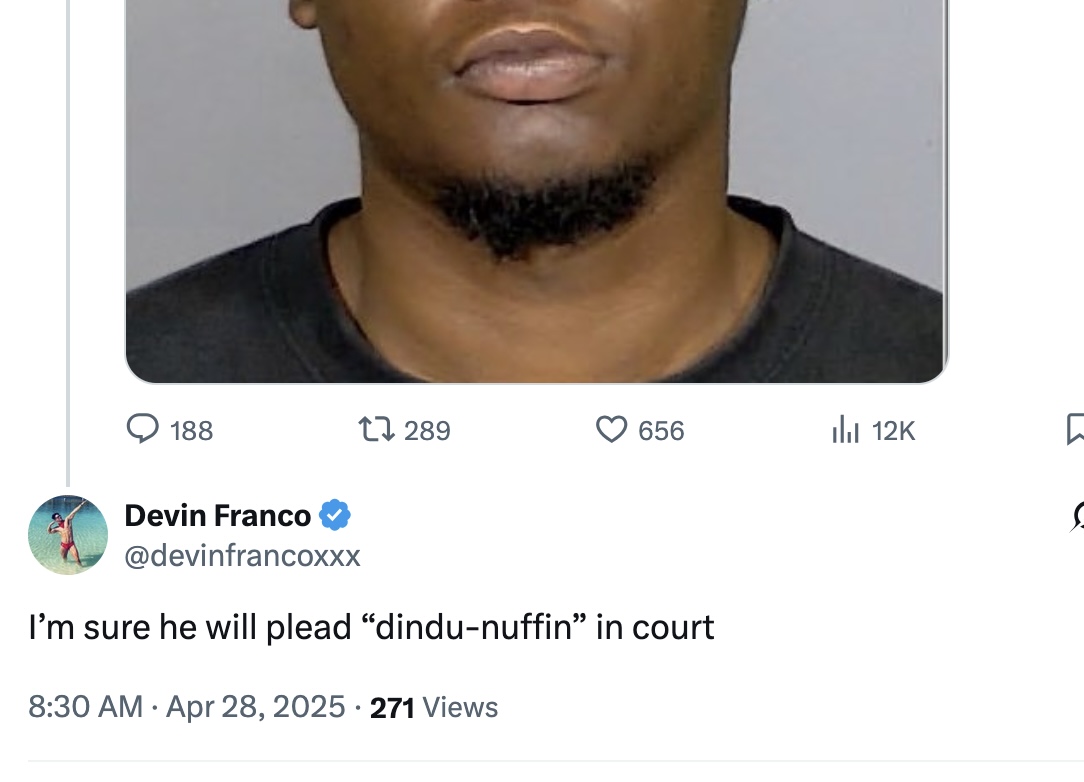Click the bookmark icon at right edge
This screenshot has width=1084, height=782.
[1075, 429]
